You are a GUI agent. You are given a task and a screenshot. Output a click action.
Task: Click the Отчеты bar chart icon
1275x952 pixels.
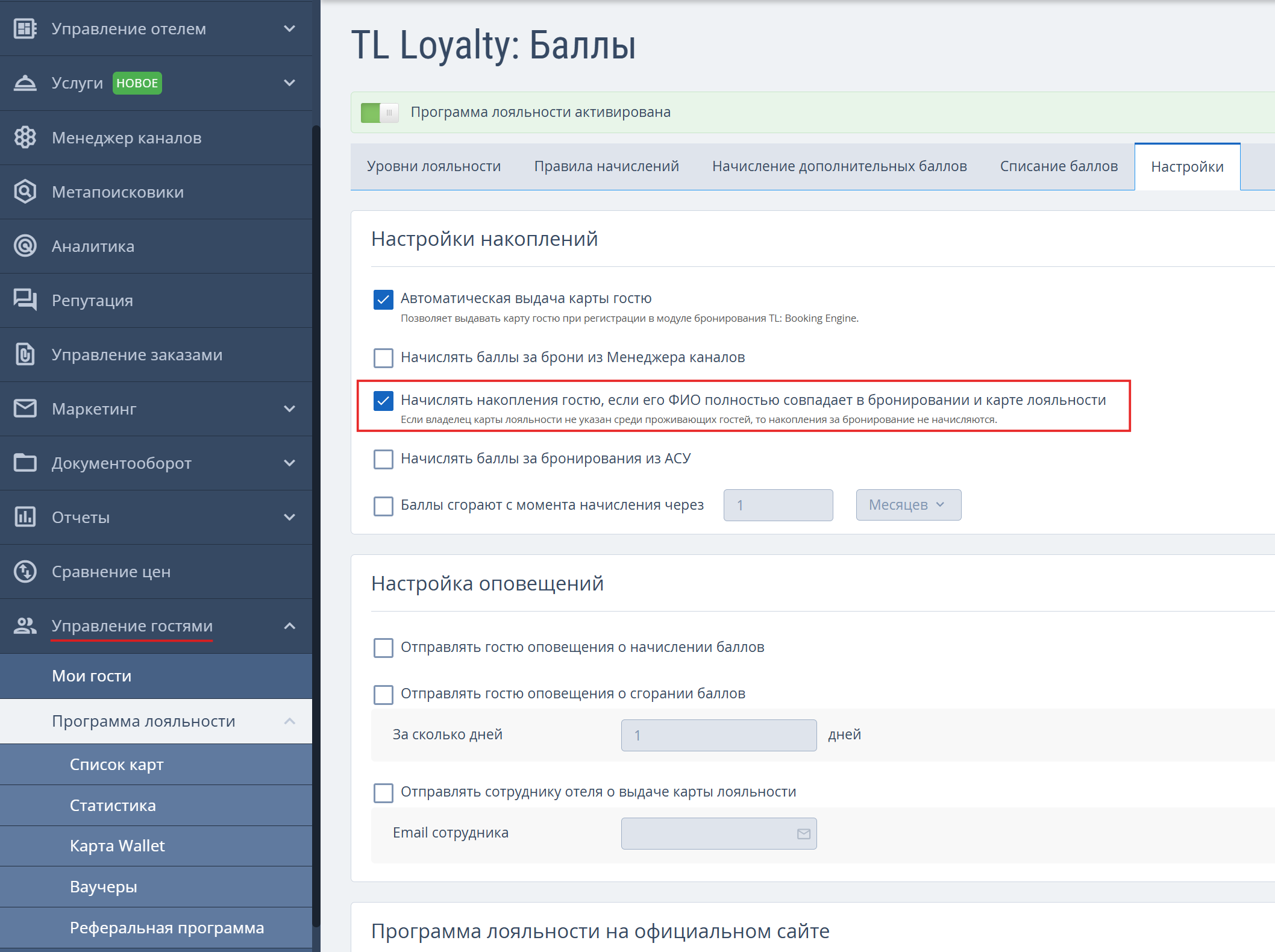click(25, 517)
